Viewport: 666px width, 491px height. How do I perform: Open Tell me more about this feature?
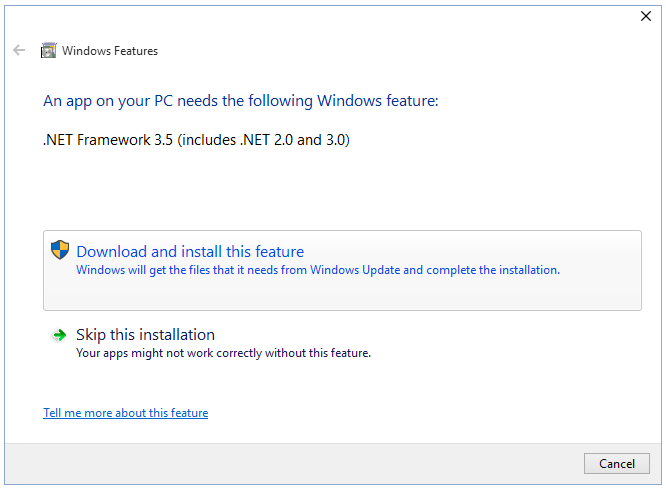[x=126, y=412]
